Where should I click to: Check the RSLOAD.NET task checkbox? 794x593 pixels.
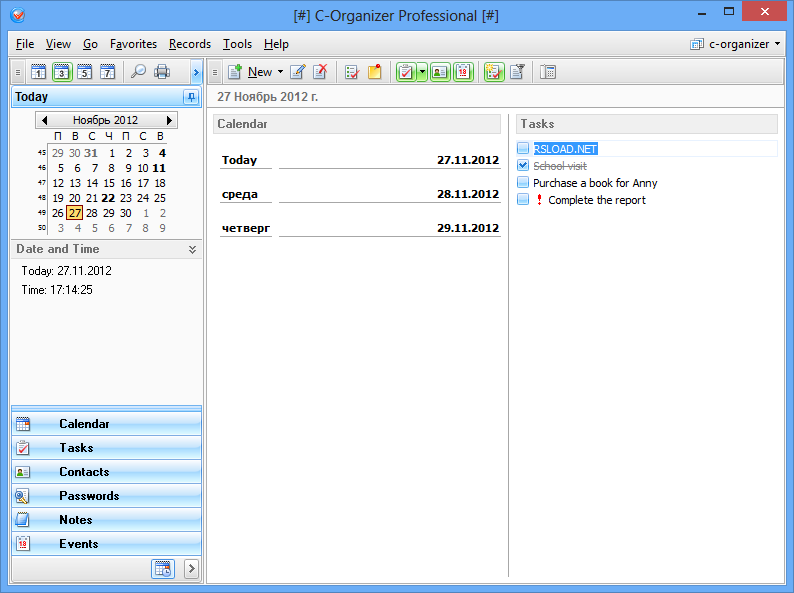(523, 148)
